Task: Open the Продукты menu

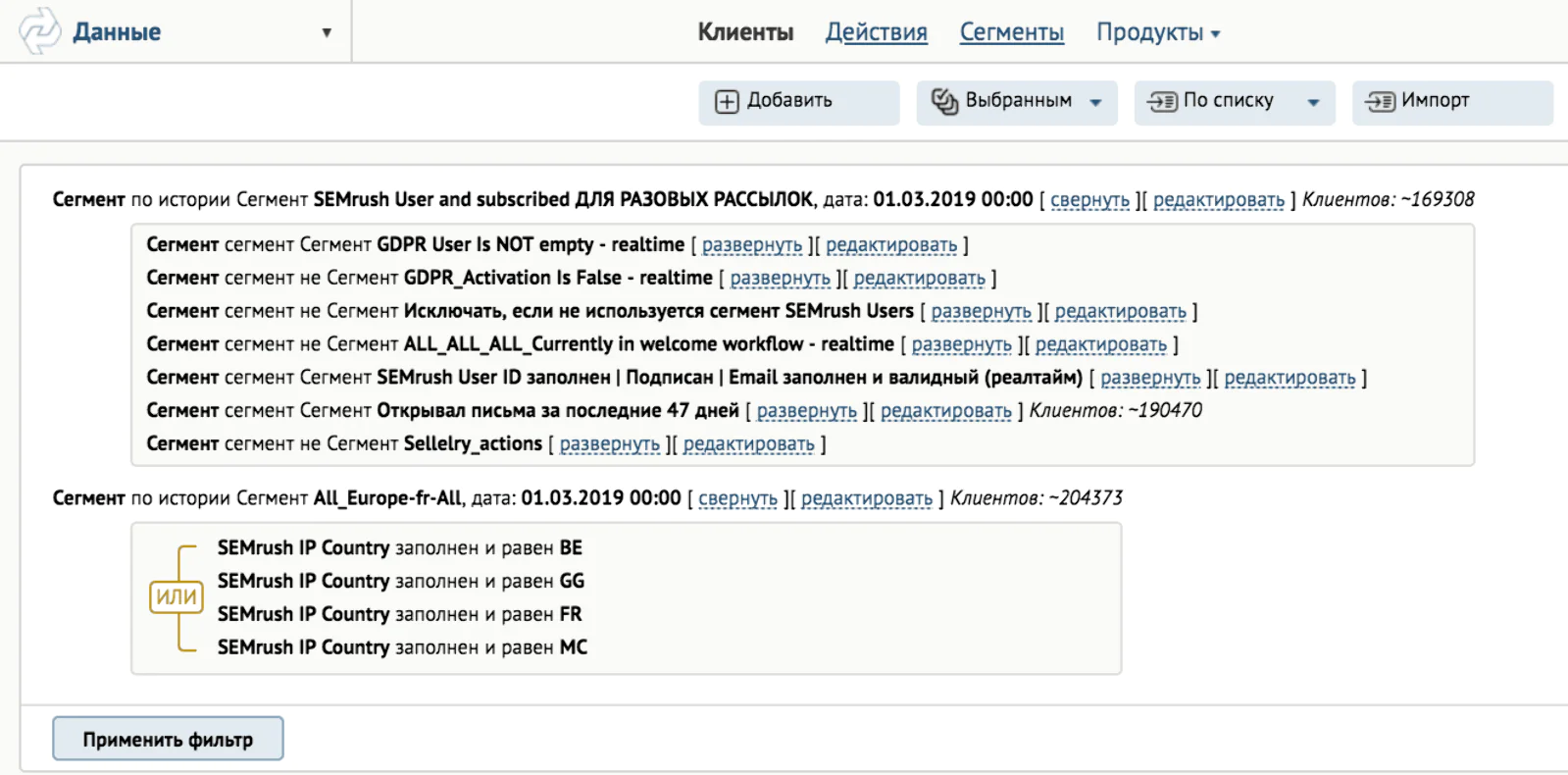Action: pos(1158,32)
